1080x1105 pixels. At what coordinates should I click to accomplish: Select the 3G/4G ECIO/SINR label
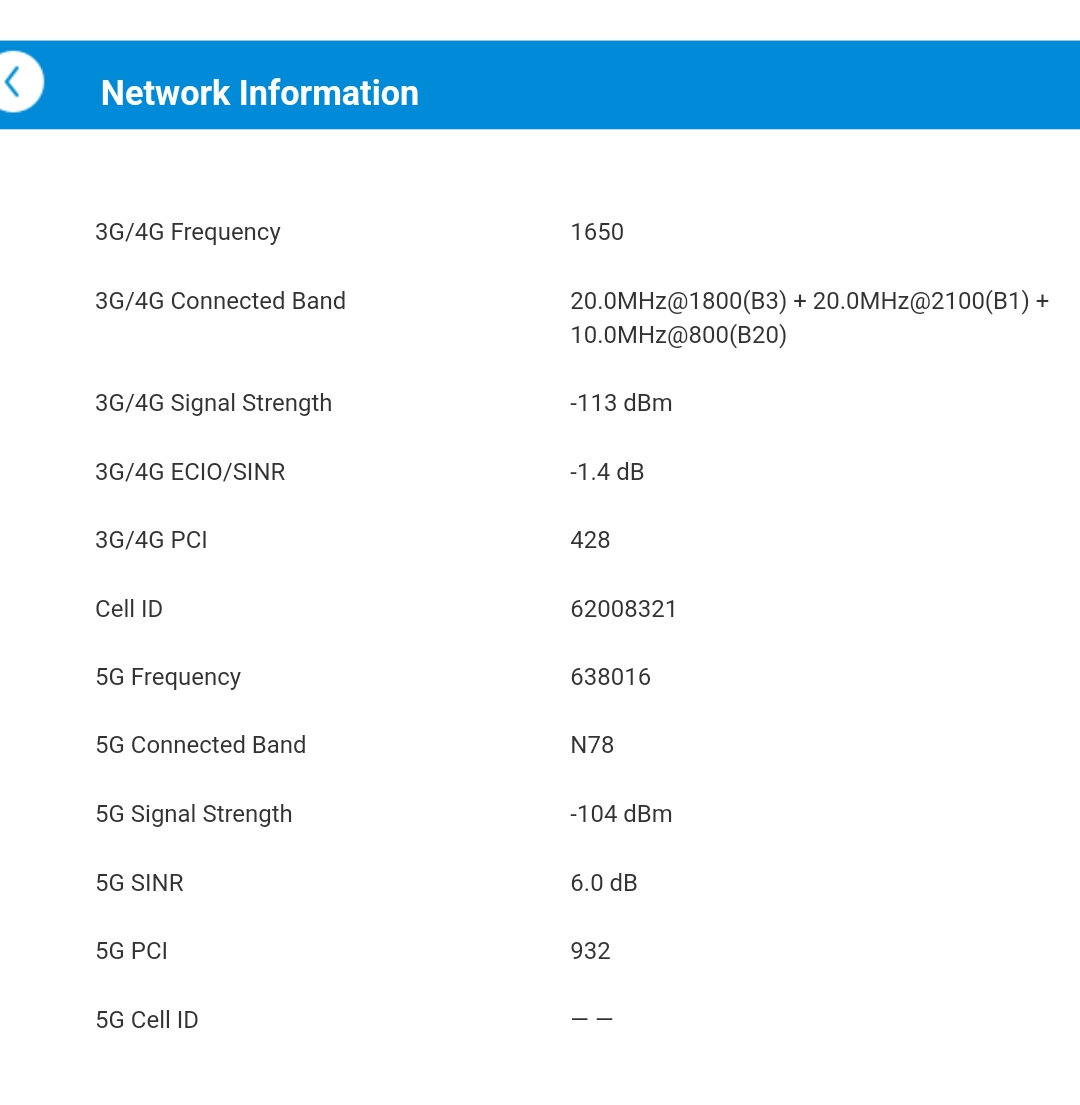190,472
